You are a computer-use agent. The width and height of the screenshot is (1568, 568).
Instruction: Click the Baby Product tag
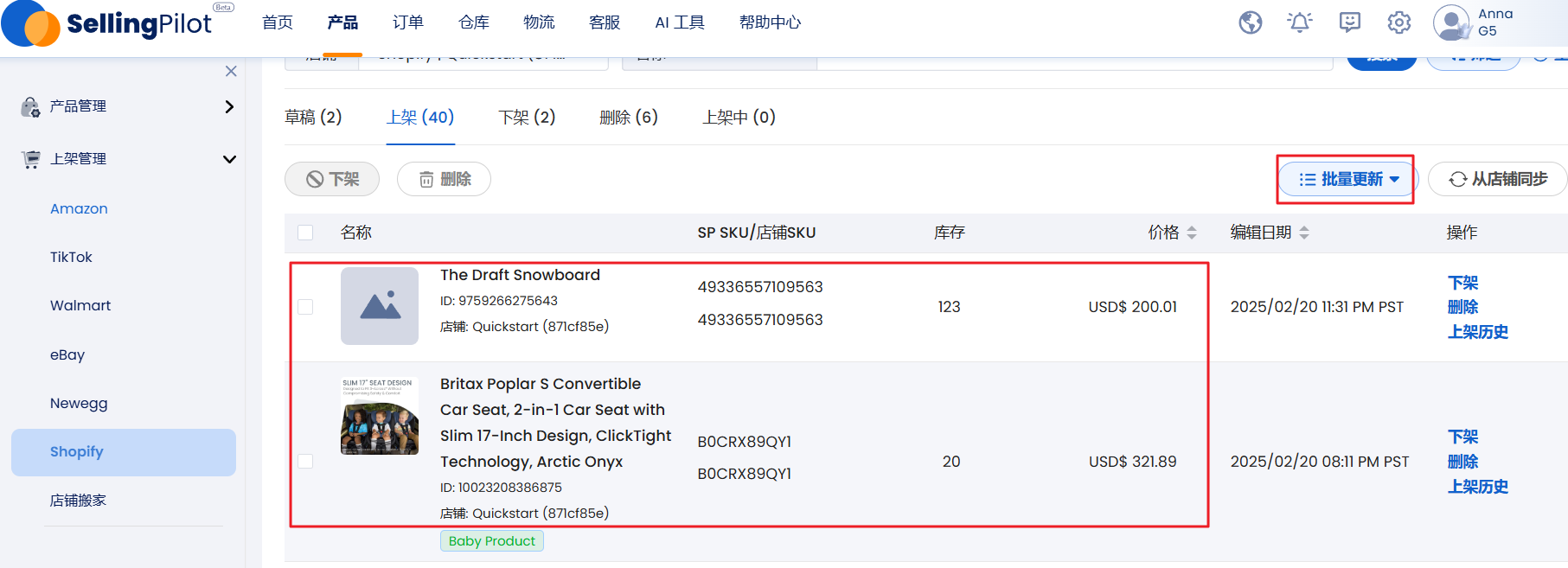[x=492, y=541]
